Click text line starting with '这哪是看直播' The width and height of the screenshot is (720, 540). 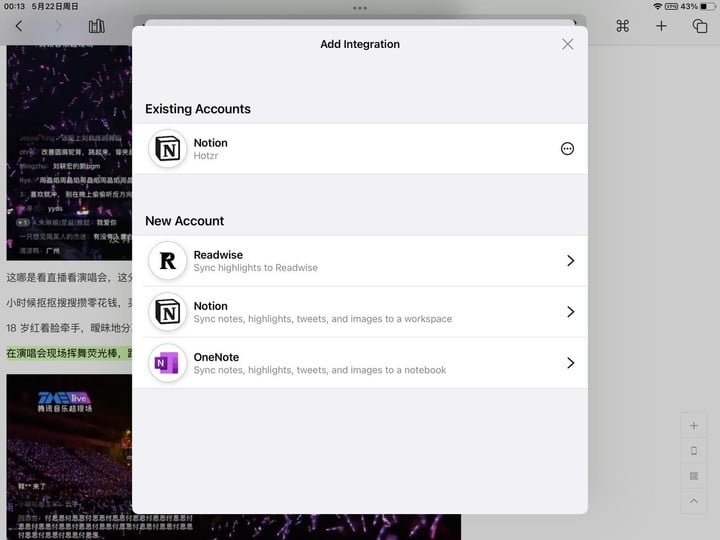(69, 277)
